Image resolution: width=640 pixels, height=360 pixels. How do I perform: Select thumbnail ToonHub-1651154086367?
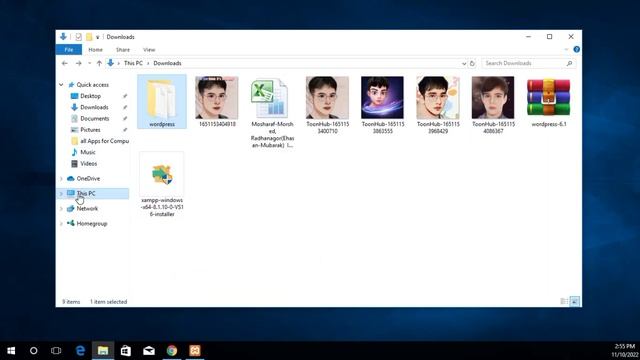(x=493, y=105)
